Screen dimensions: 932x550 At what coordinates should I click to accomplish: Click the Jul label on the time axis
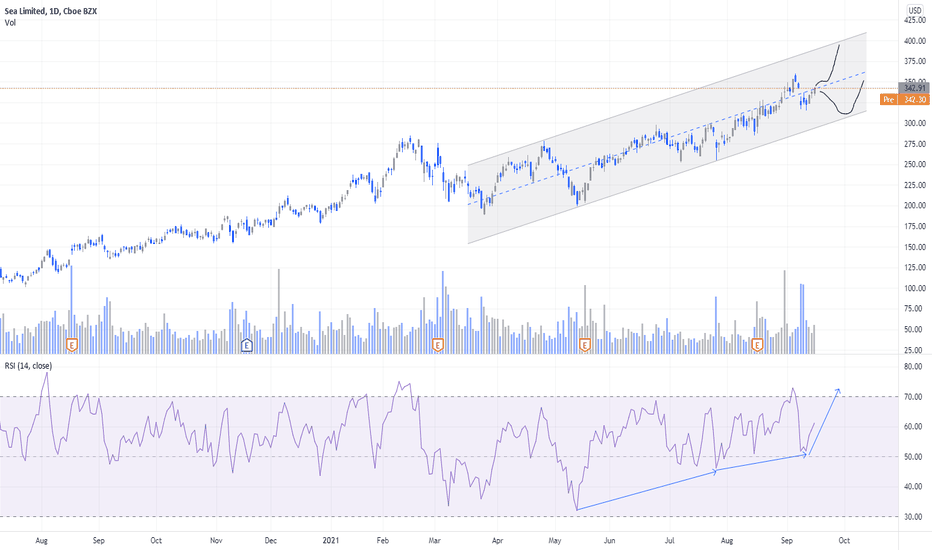click(669, 540)
